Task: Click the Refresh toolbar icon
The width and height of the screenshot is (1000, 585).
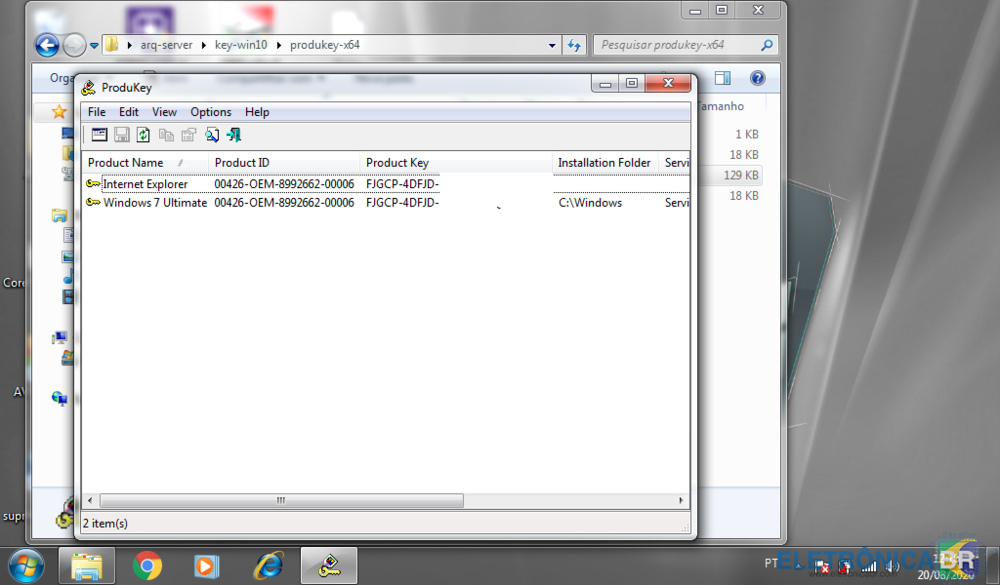Action: coord(143,135)
